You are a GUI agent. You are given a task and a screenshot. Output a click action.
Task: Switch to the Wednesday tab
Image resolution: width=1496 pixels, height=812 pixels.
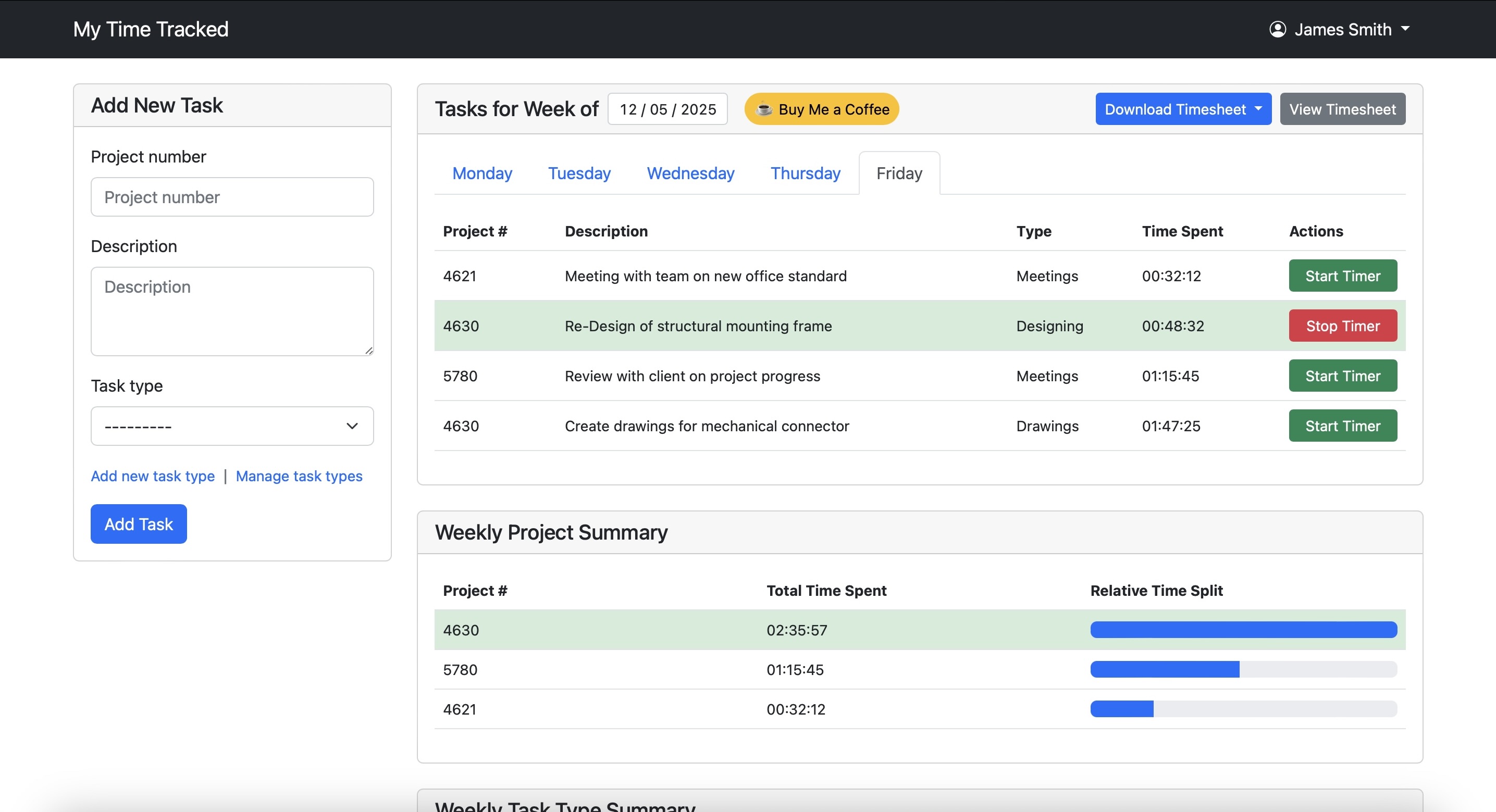click(x=690, y=173)
